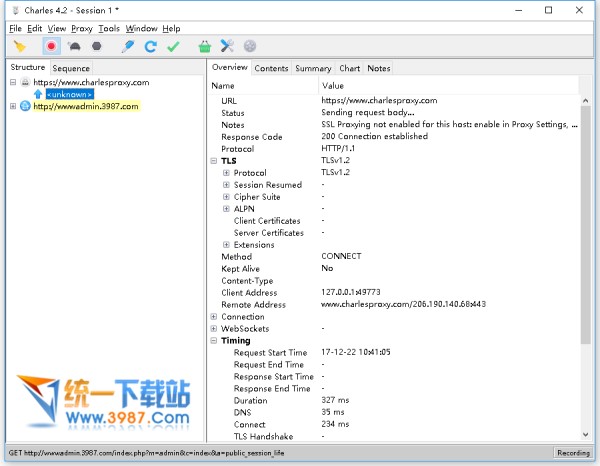600x466 pixels.
Task: Collapse the TLS section
Action: tap(214, 161)
